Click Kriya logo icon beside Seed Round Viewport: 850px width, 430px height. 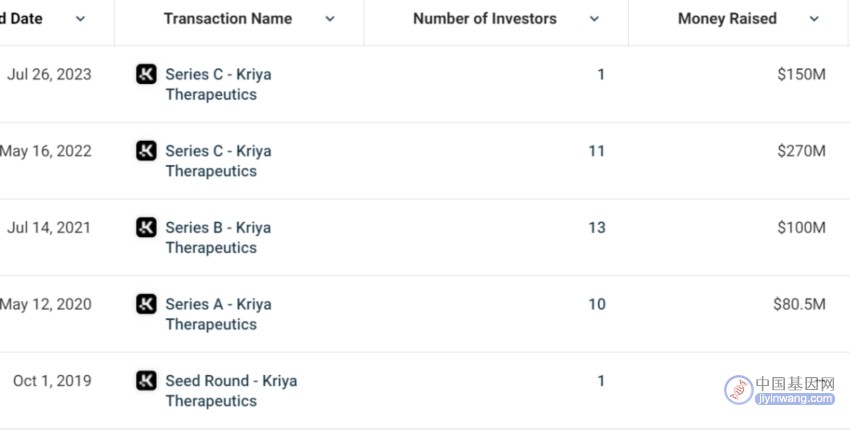pyautogui.click(x=146, y=381)
